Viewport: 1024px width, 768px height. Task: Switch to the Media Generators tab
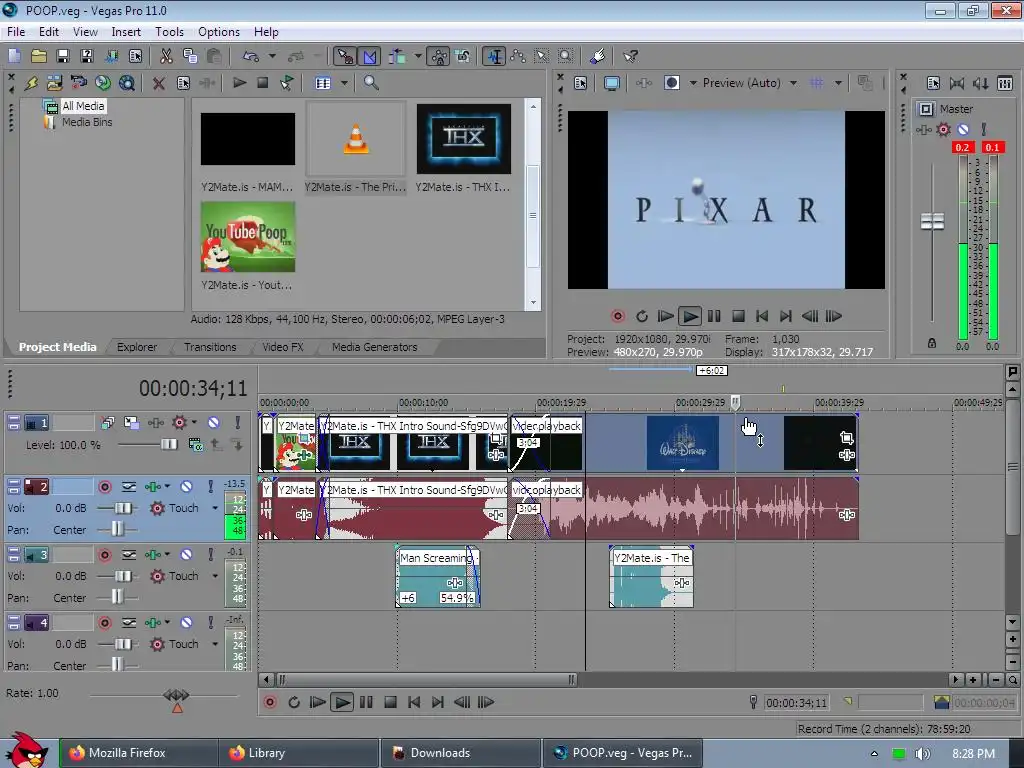374,347
